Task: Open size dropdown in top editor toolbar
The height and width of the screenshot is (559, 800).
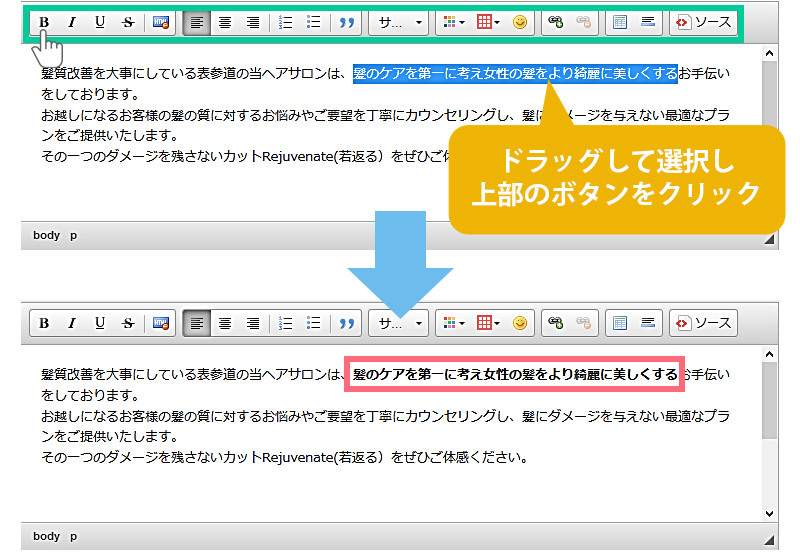Action: [400, 23]
